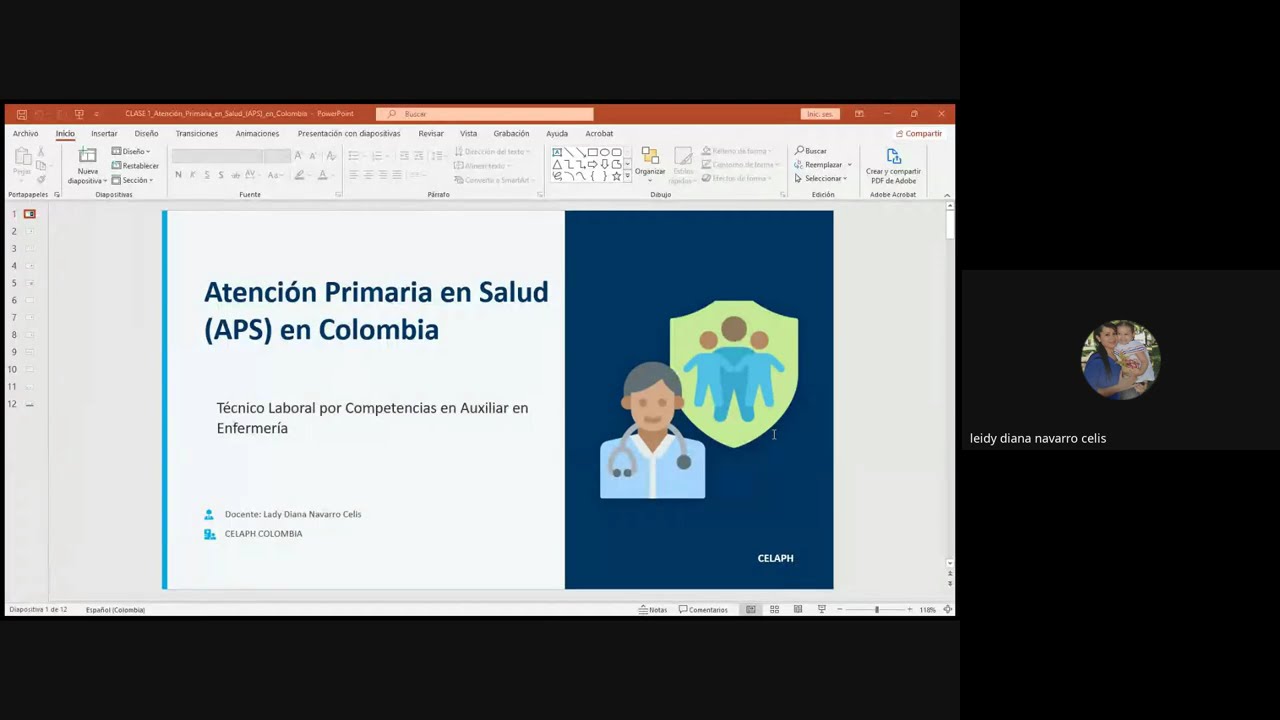Switch to the Insertar tab
Screen dimensions: 1280x720
coord(104,133)
